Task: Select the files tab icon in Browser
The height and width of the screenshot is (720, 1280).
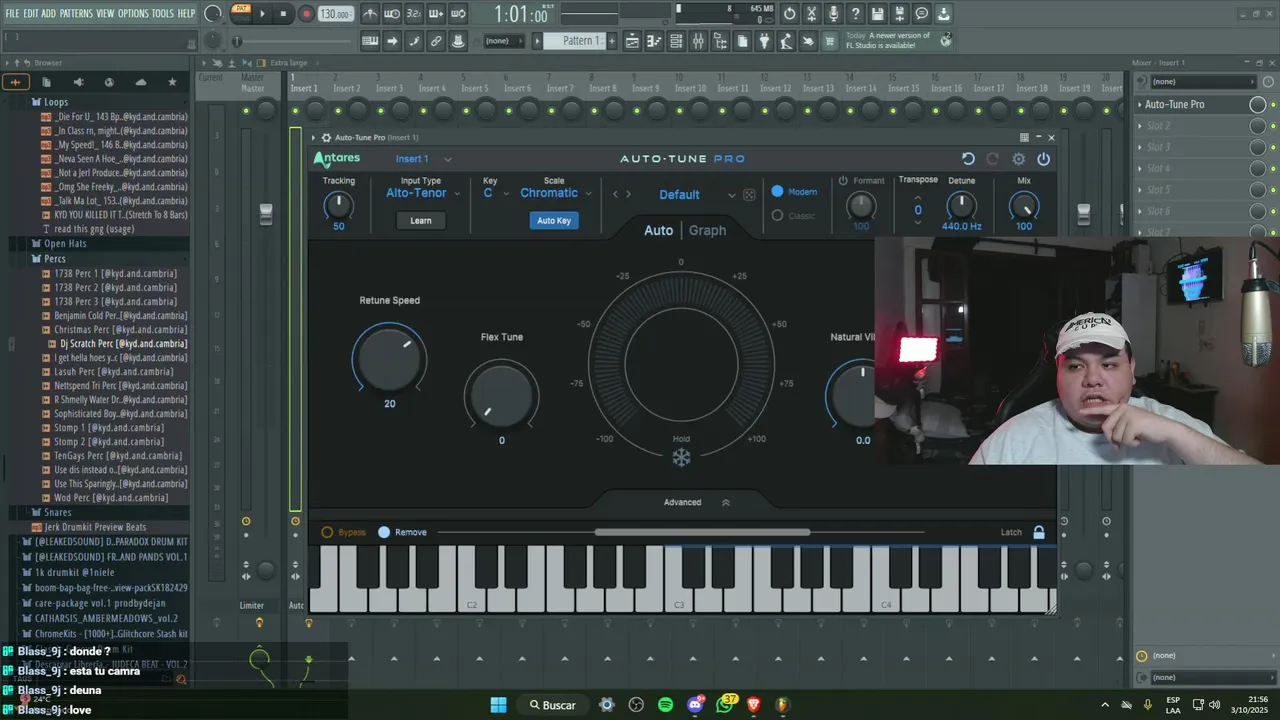Action: (x=46, y=82)
